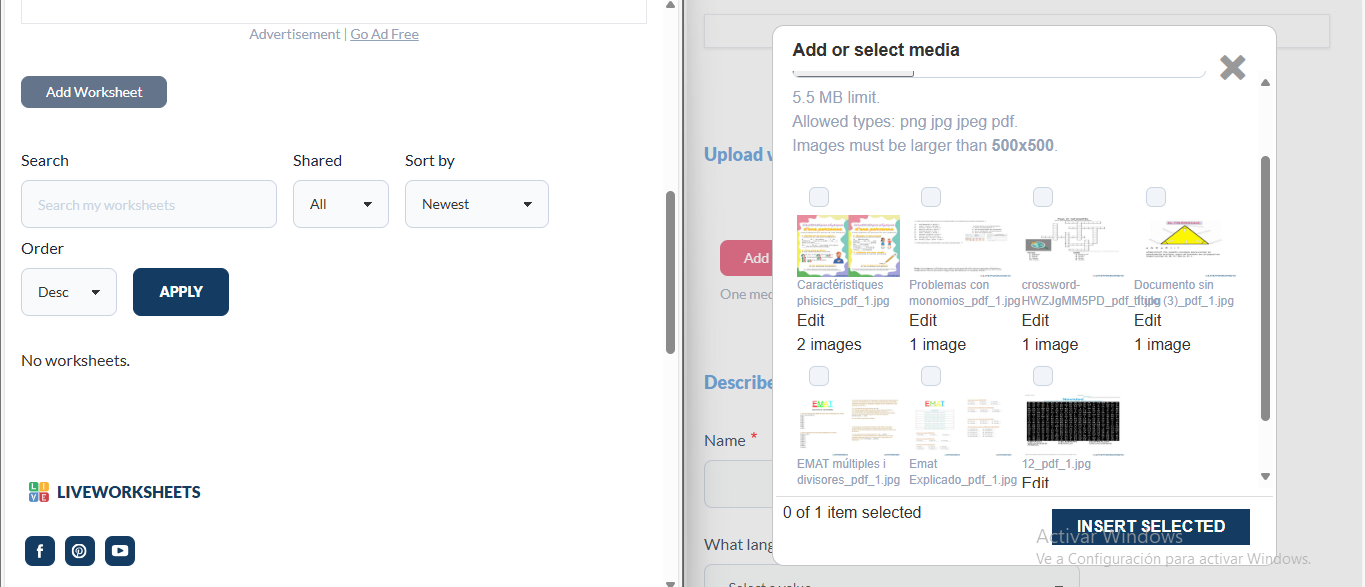Open the Pinterest social icon

tap(80, 551)
